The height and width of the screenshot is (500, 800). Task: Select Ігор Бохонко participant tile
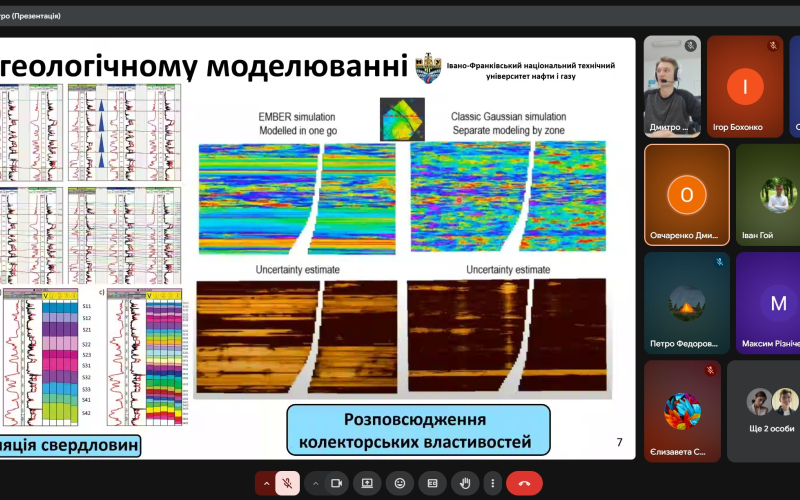point(744,86)
